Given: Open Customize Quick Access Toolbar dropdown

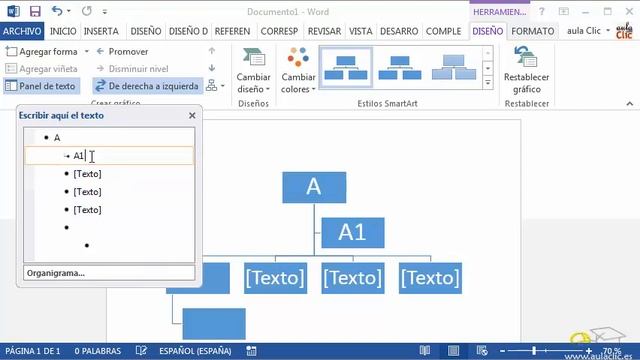Looking at the screenshot, I should point(105,12).
